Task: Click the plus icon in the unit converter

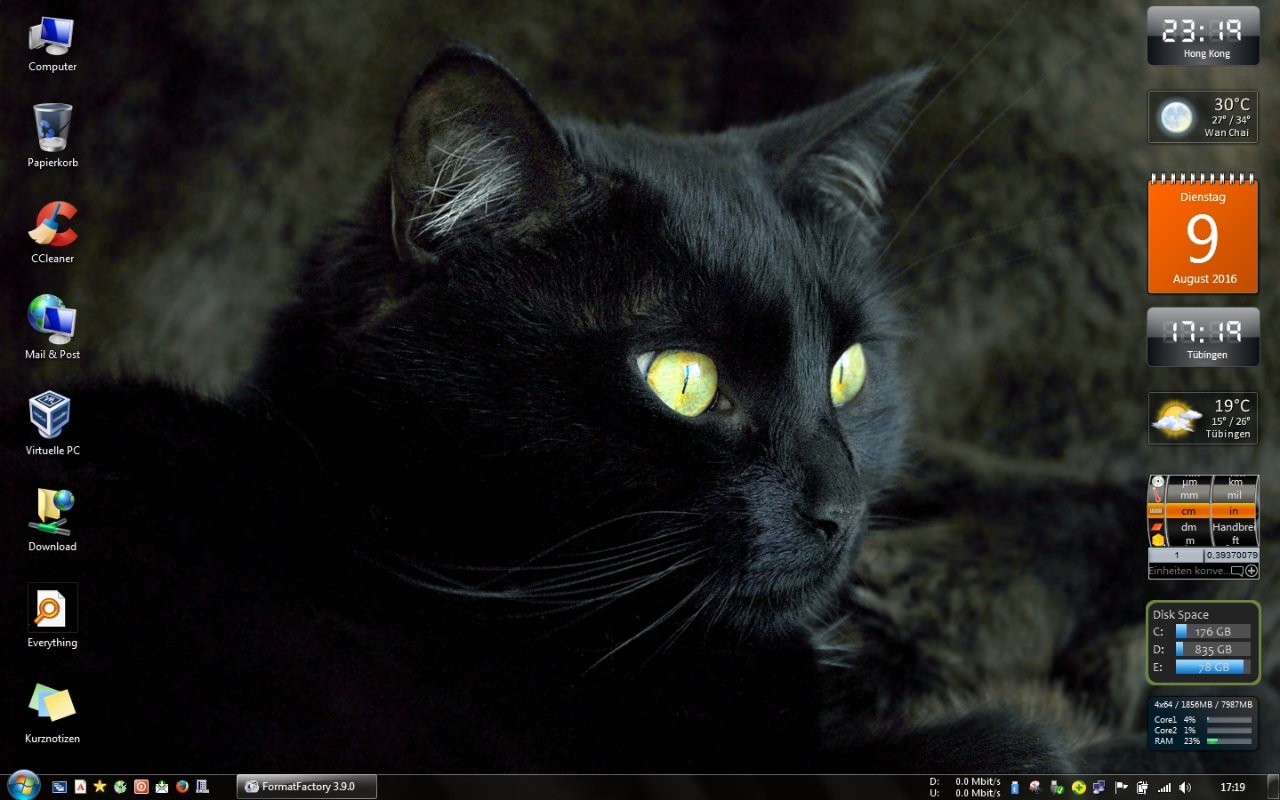Action: pyautogui.click(x=1252, y=571)
